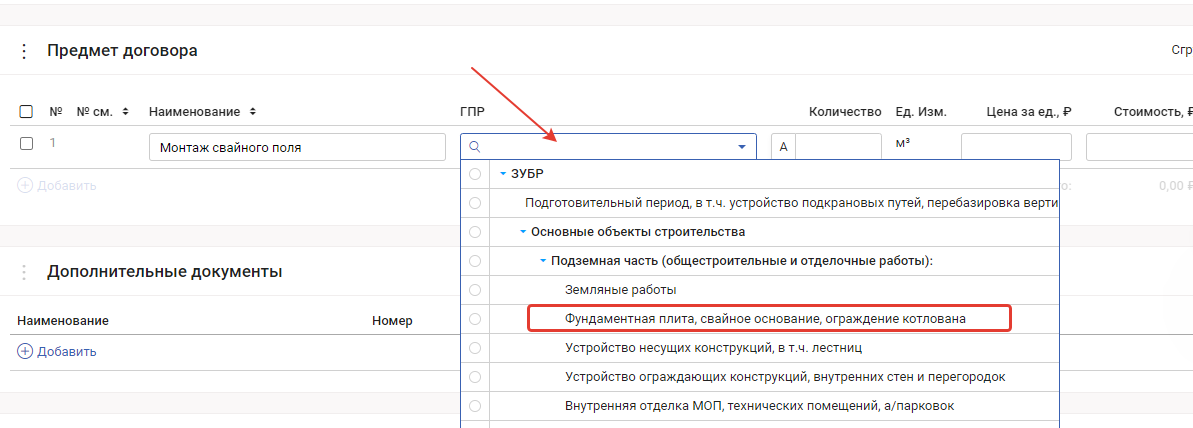Click the Цена за ед. input field
This screenshot has height=428, width=1193.
[1015, 147]
